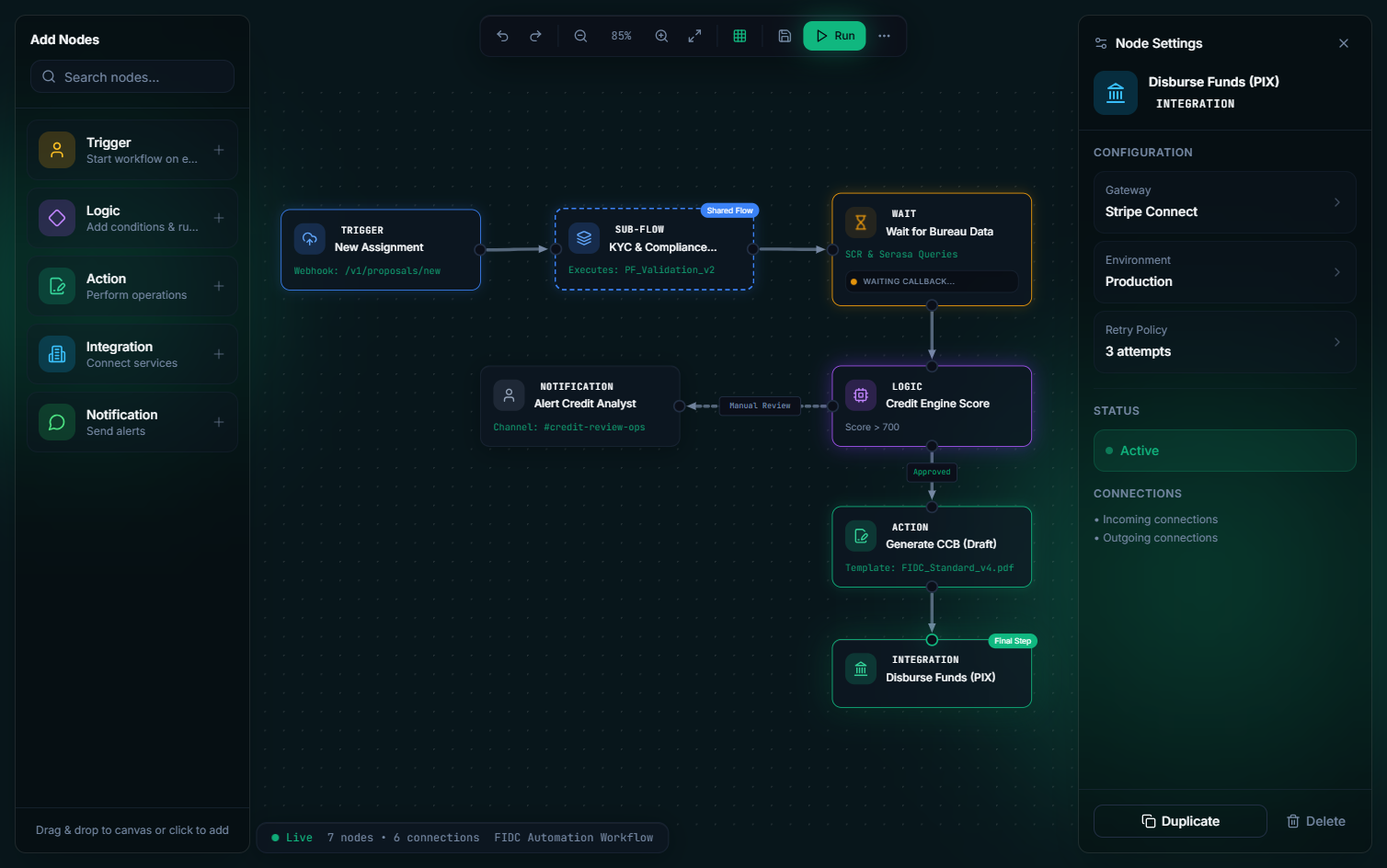Undo the last canvas action
This screenshot has width=1387, height=868.
502,36
